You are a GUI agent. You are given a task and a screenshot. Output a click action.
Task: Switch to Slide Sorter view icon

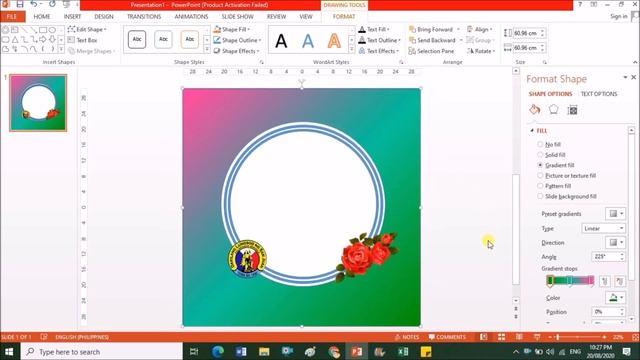501,337
